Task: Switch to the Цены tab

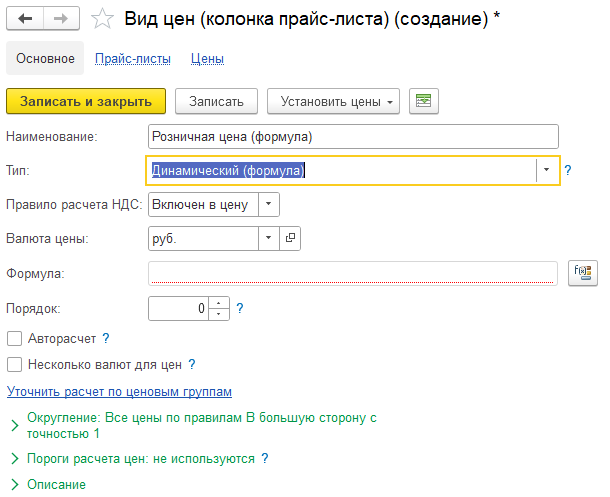Action: 206,59
